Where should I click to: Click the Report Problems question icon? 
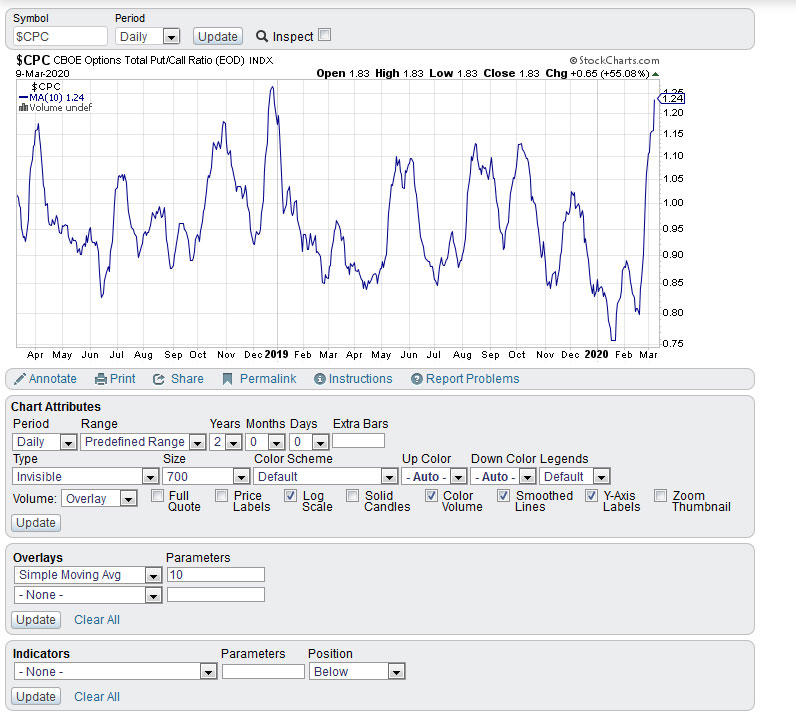(415, 379)
